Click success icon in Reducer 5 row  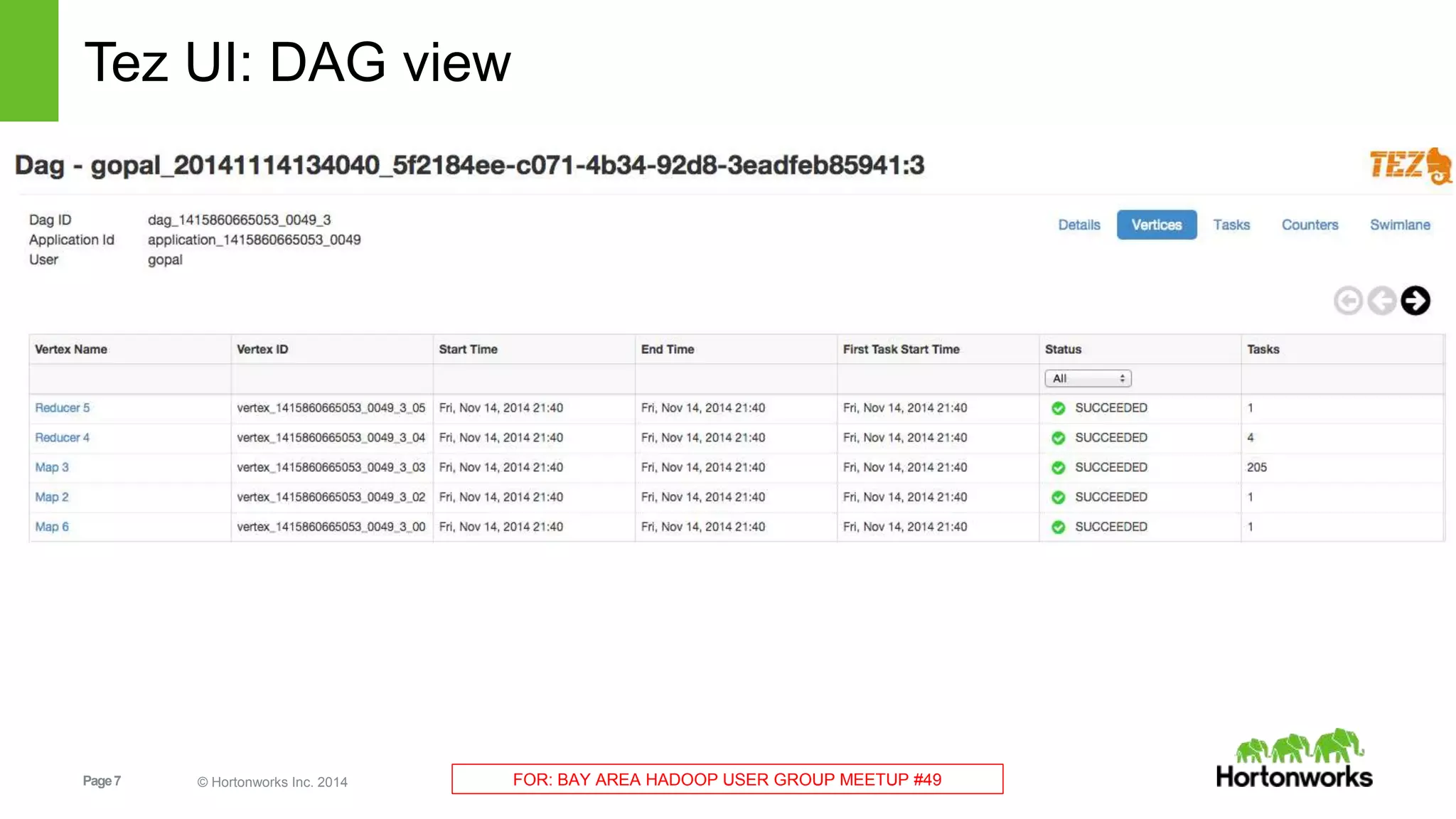(1059, 408)
